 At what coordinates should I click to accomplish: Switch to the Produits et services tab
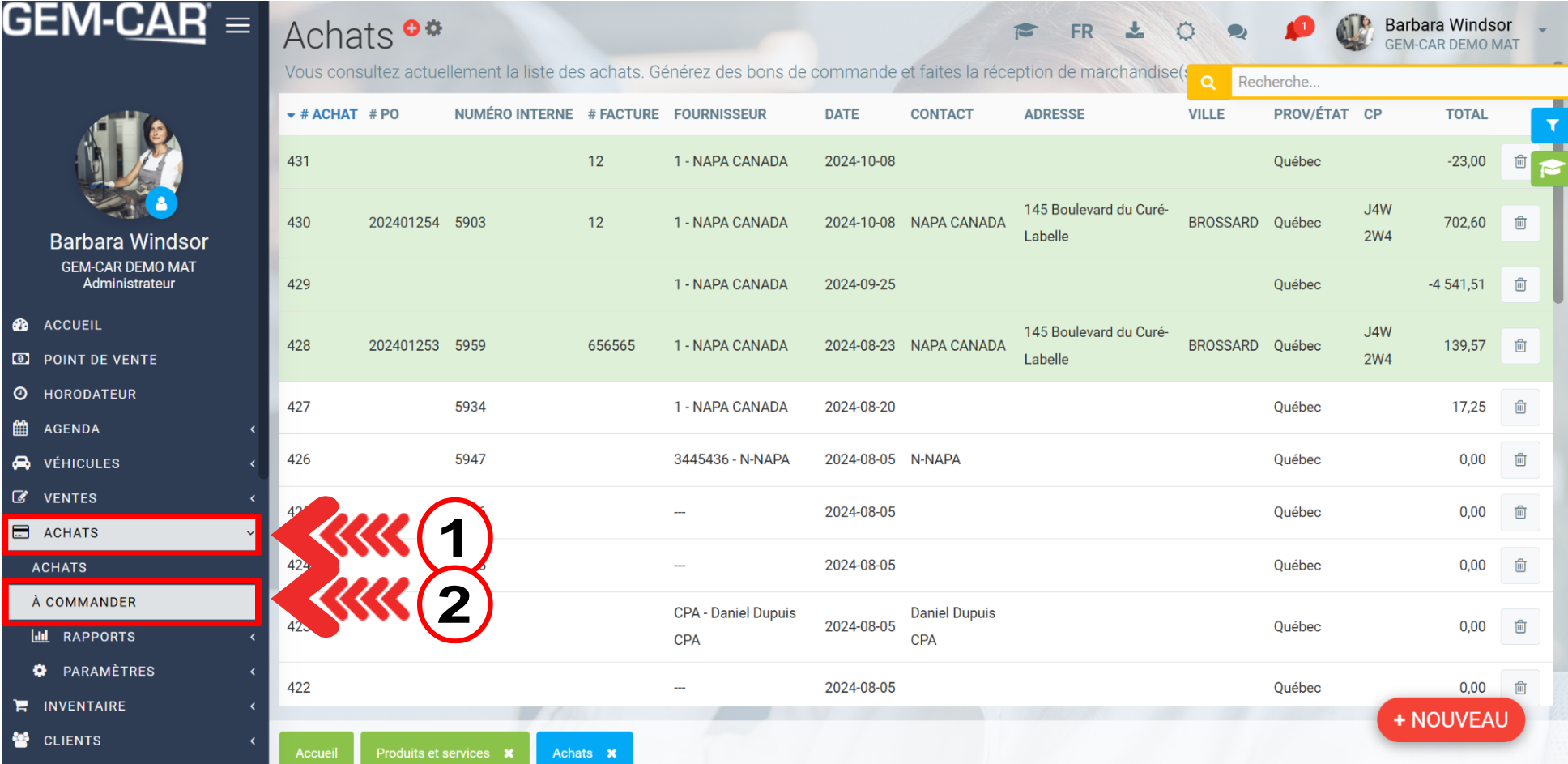click(432, 753)
